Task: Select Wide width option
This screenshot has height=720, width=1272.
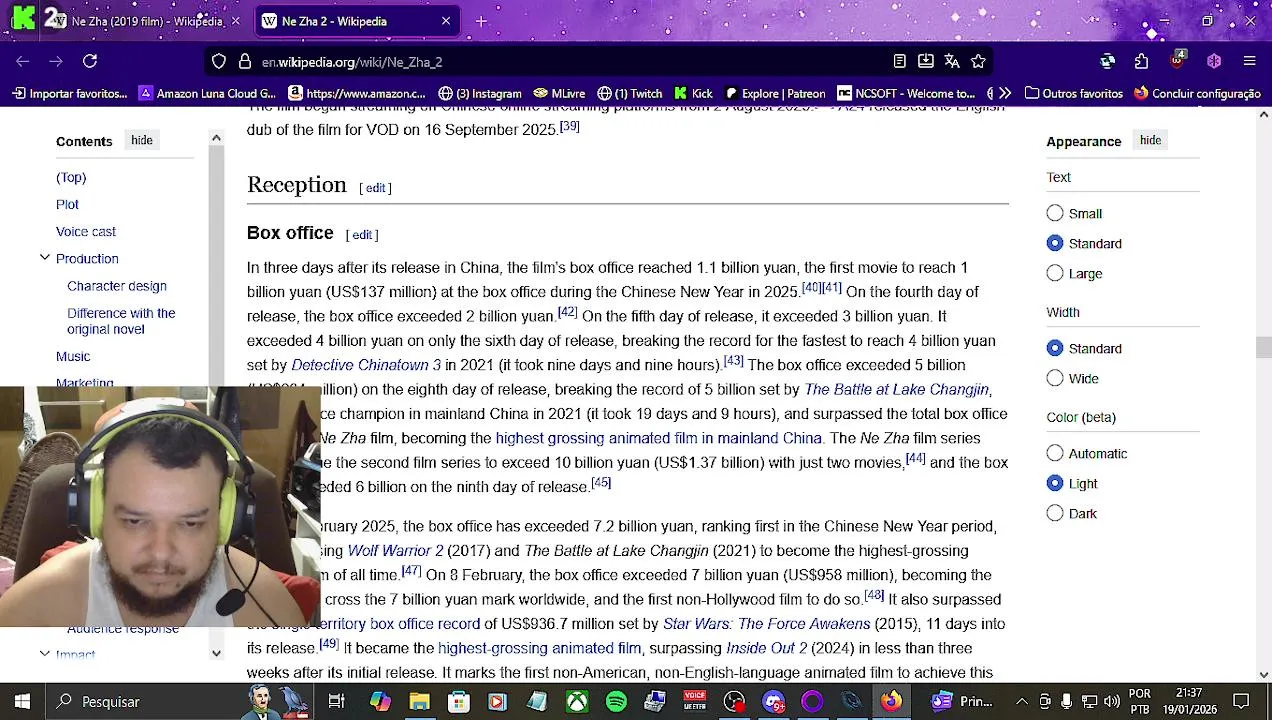Action: 1055,378
